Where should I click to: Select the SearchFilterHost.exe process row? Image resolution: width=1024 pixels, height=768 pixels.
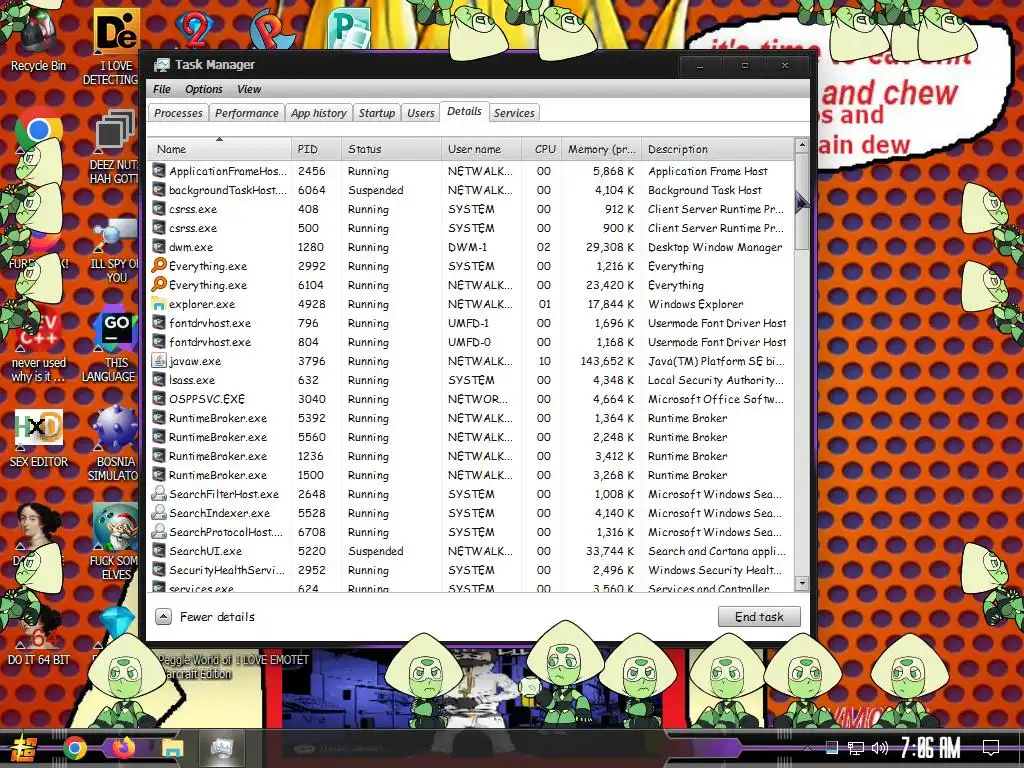(x=471, y=494)
